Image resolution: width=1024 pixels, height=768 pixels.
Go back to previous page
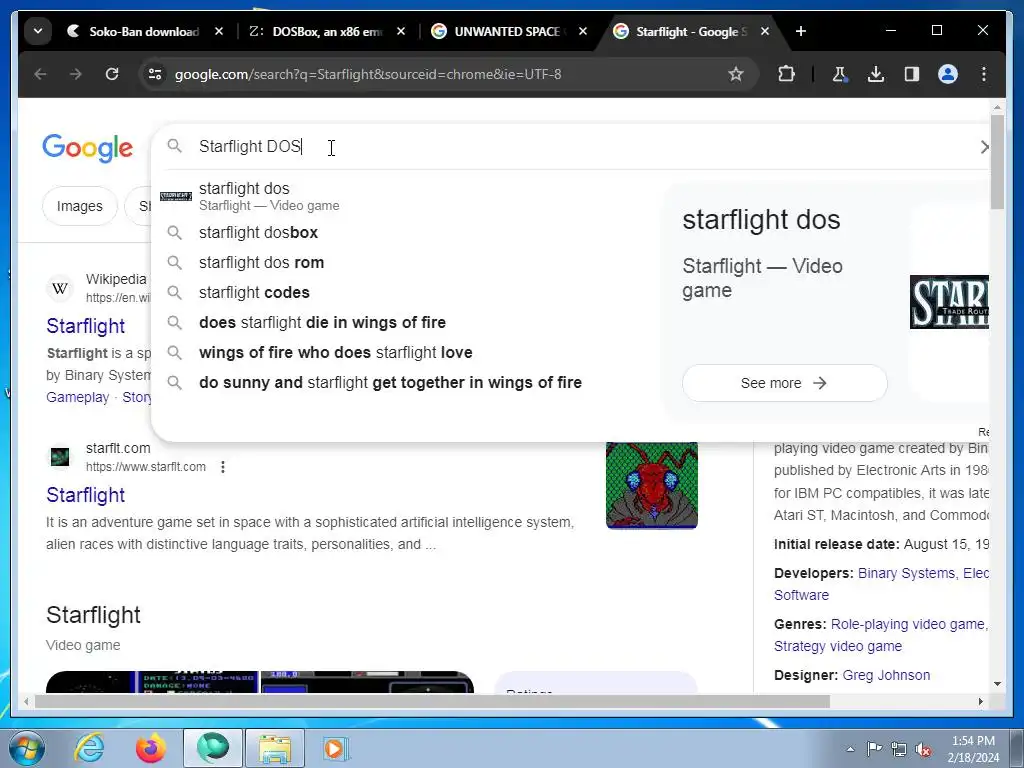(x=40, y=74)
